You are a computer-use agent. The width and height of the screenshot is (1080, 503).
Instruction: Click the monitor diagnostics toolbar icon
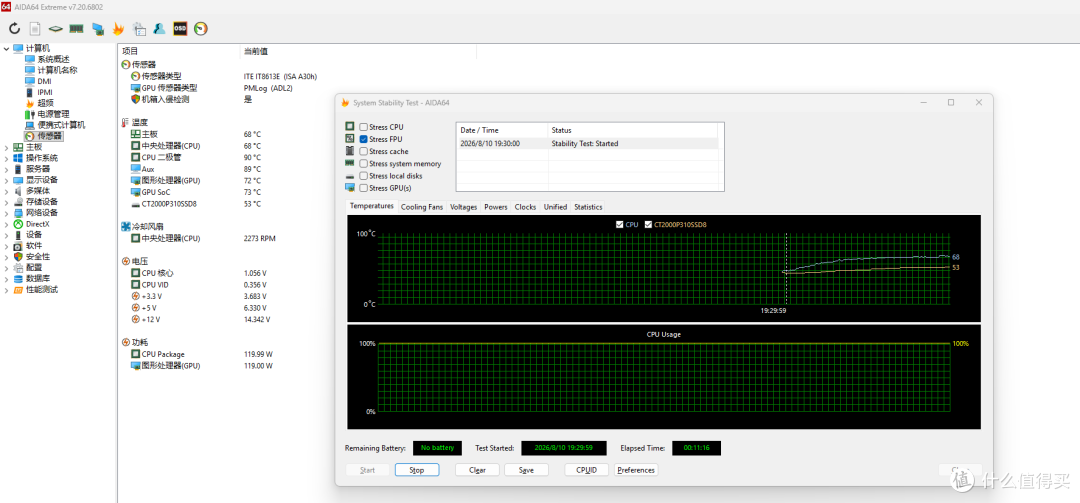tap(98, 29)
